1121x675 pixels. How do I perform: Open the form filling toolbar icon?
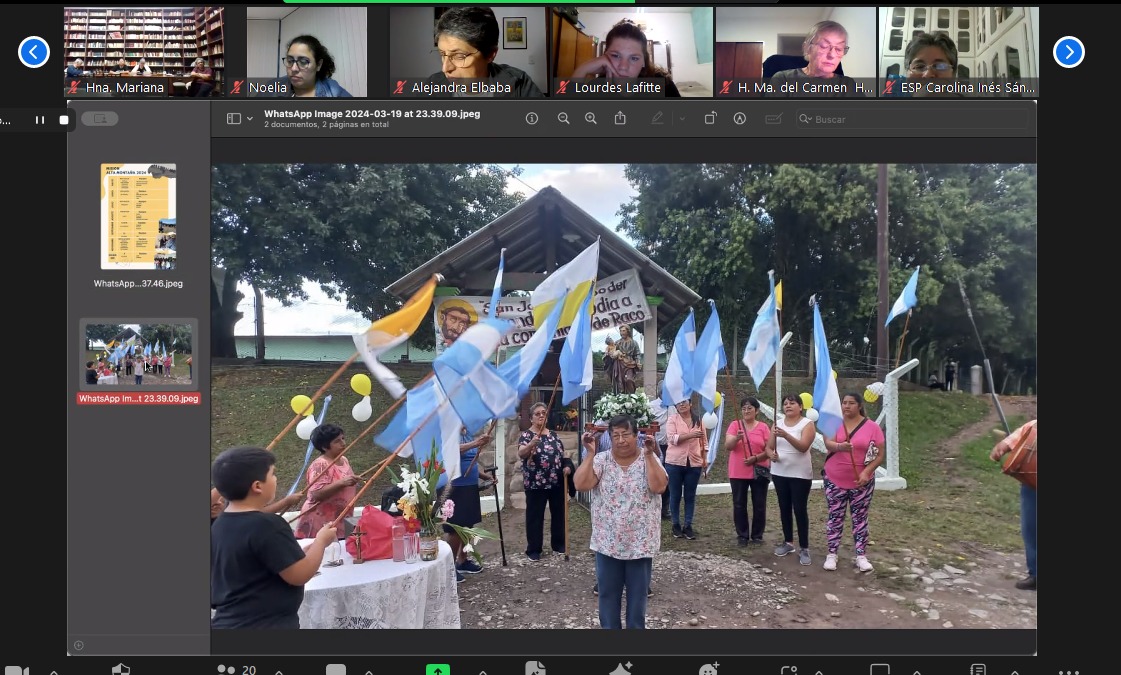[x=774, y=119]
